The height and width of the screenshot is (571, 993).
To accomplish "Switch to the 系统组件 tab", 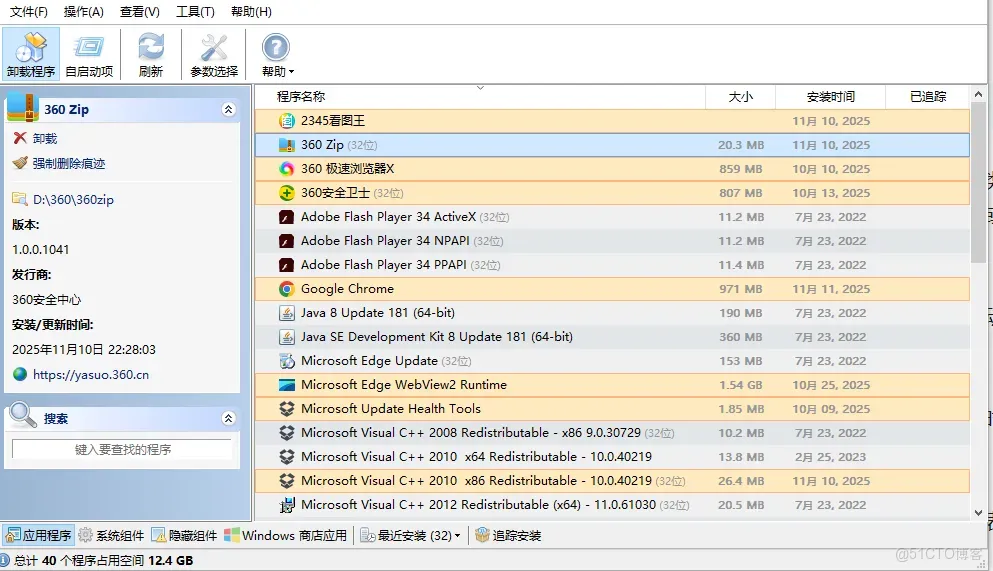I will coord(111,536).
